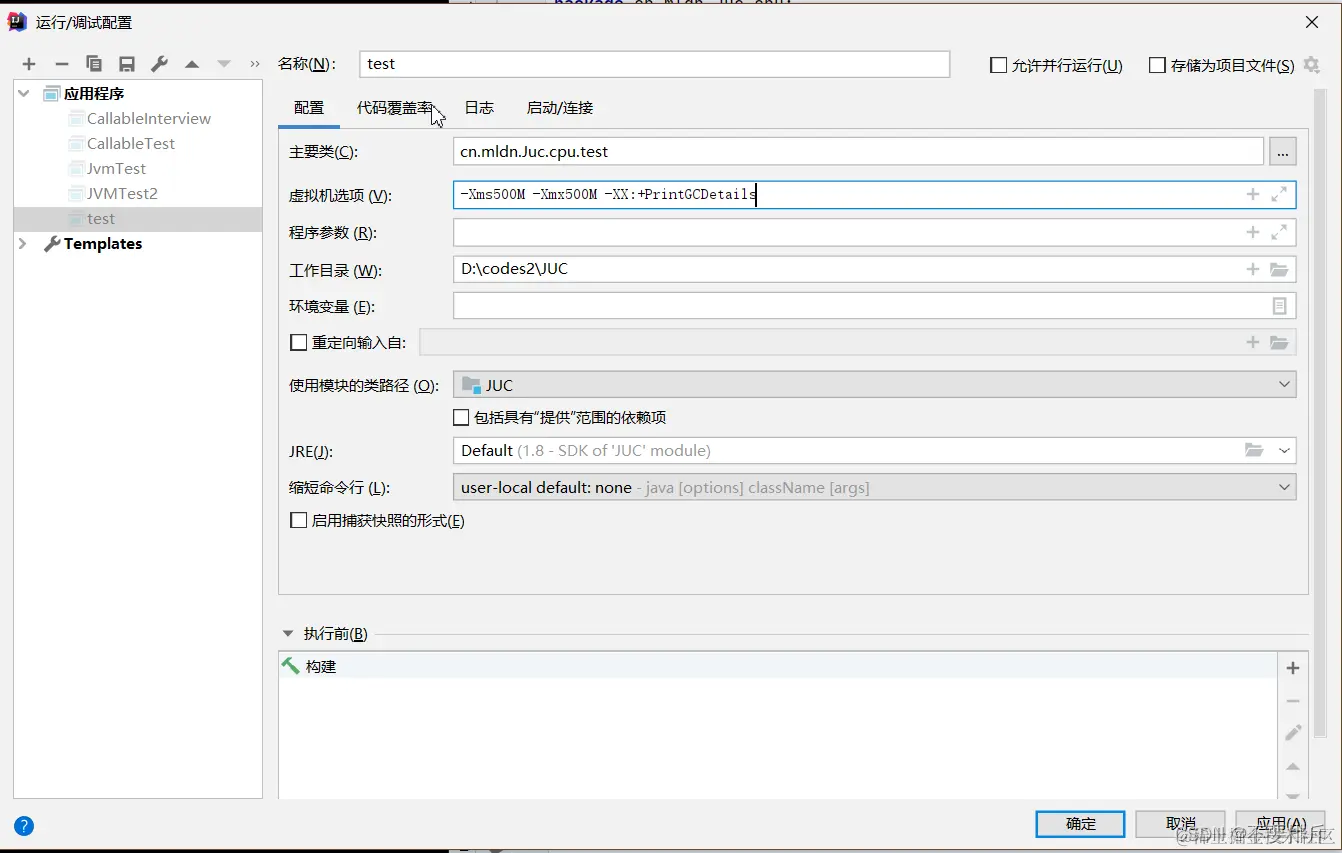Click the apply button

click(1281, 823)
